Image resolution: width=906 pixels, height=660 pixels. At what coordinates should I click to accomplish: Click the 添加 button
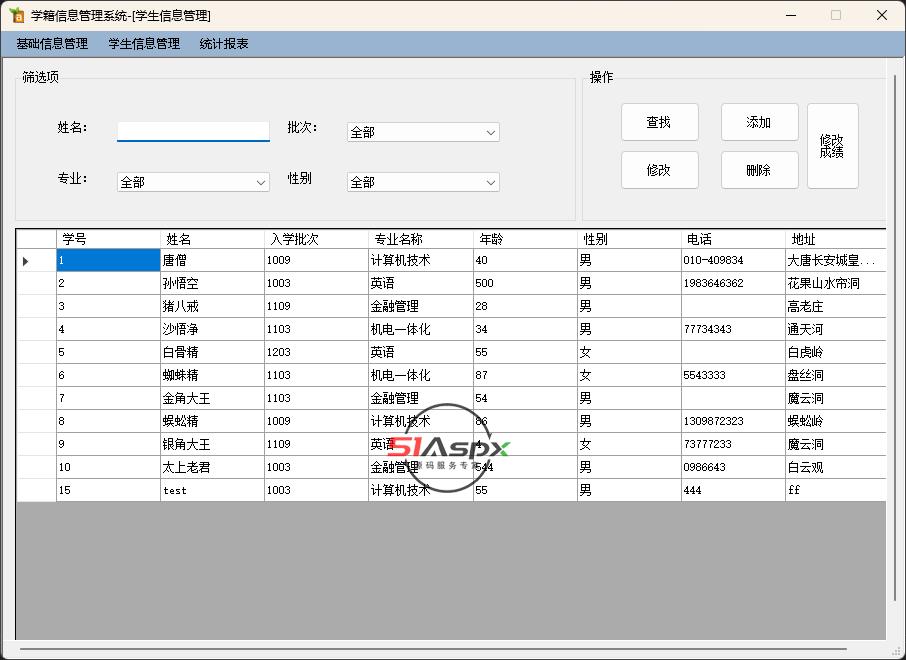(x=759, y=122)
